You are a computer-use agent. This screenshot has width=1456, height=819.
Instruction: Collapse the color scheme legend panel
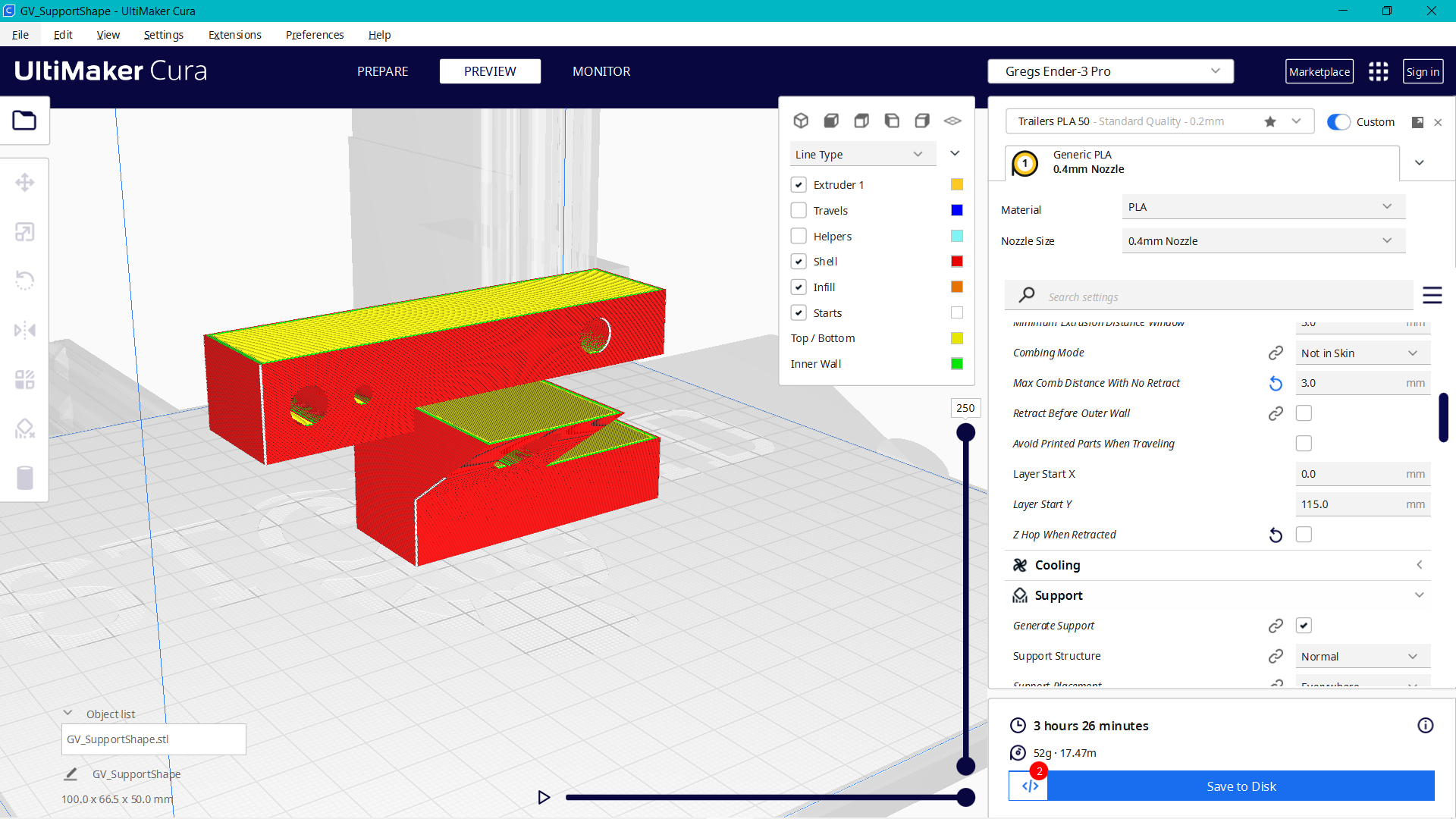[x=955, y=154]
